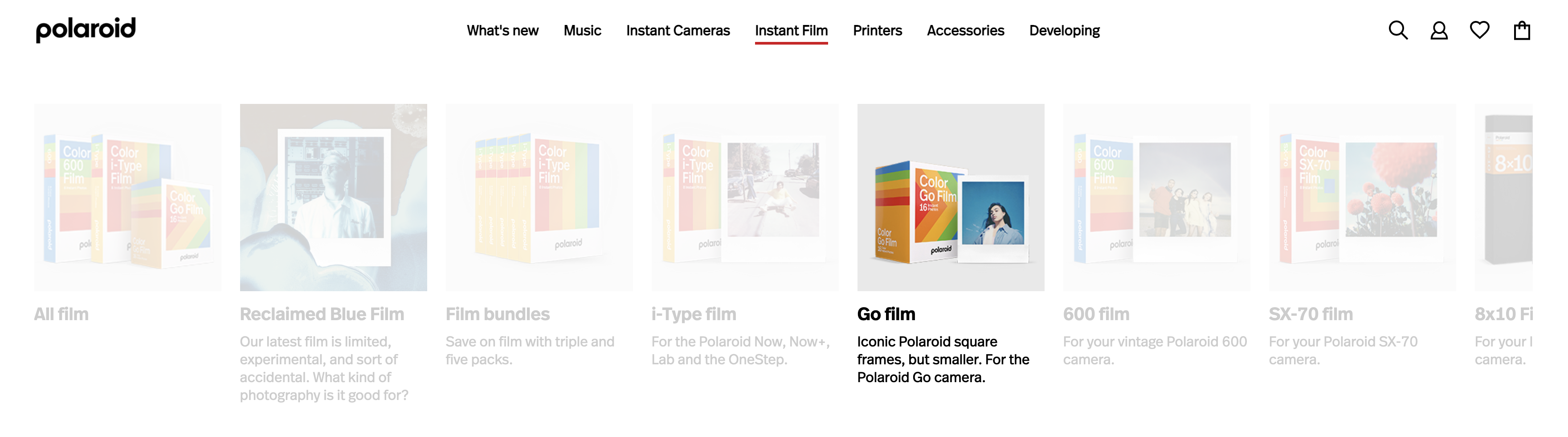Open the Music menu
1568x437 pixels.
click(582, 30)
